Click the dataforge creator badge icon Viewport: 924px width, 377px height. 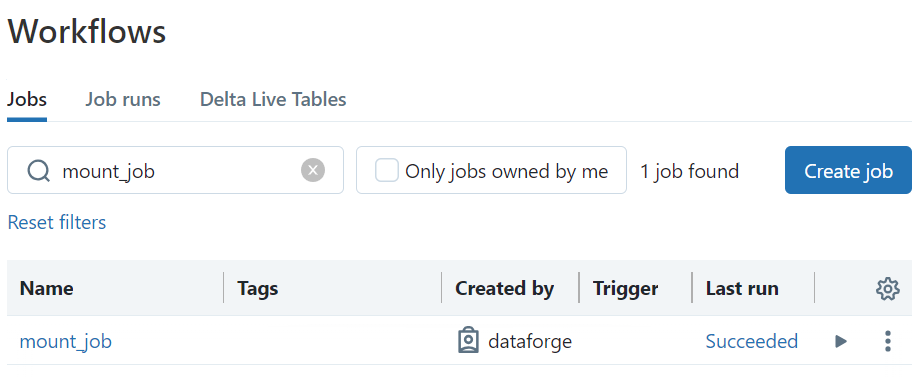point(468,341)
